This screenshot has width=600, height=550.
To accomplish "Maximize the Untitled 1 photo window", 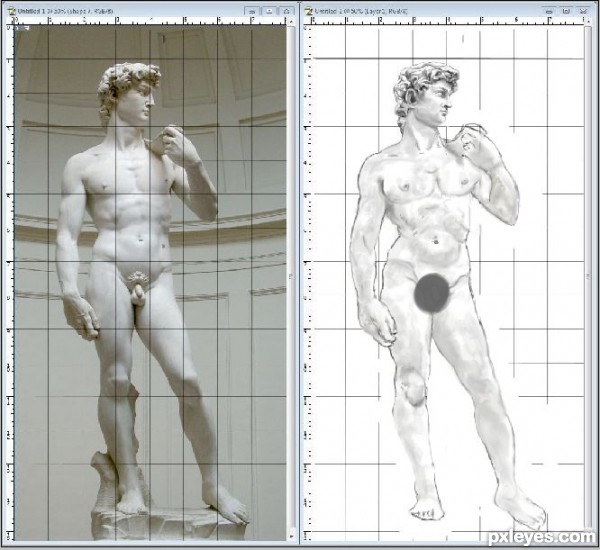I will [269, 11].
